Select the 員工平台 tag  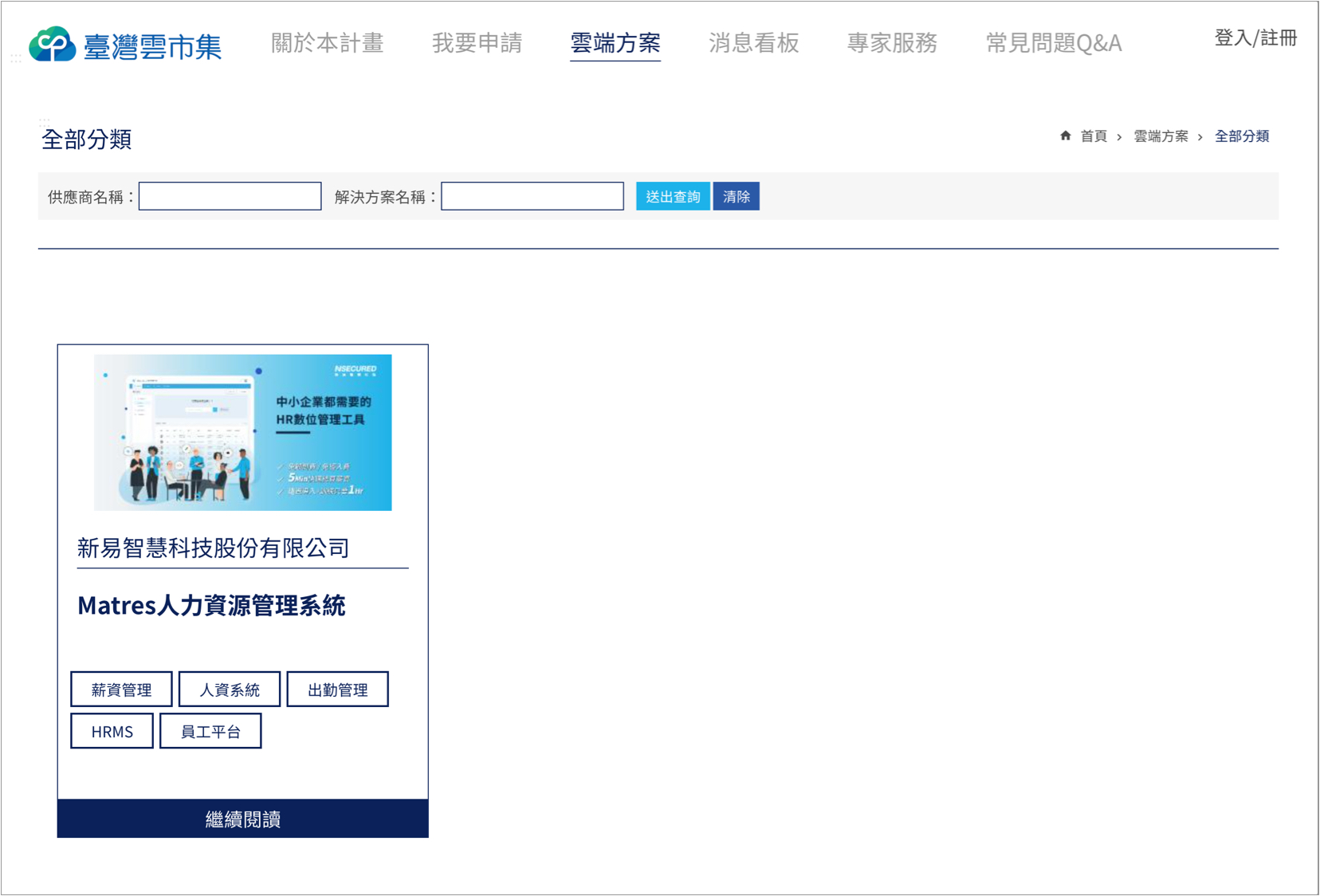coord(210,732)
